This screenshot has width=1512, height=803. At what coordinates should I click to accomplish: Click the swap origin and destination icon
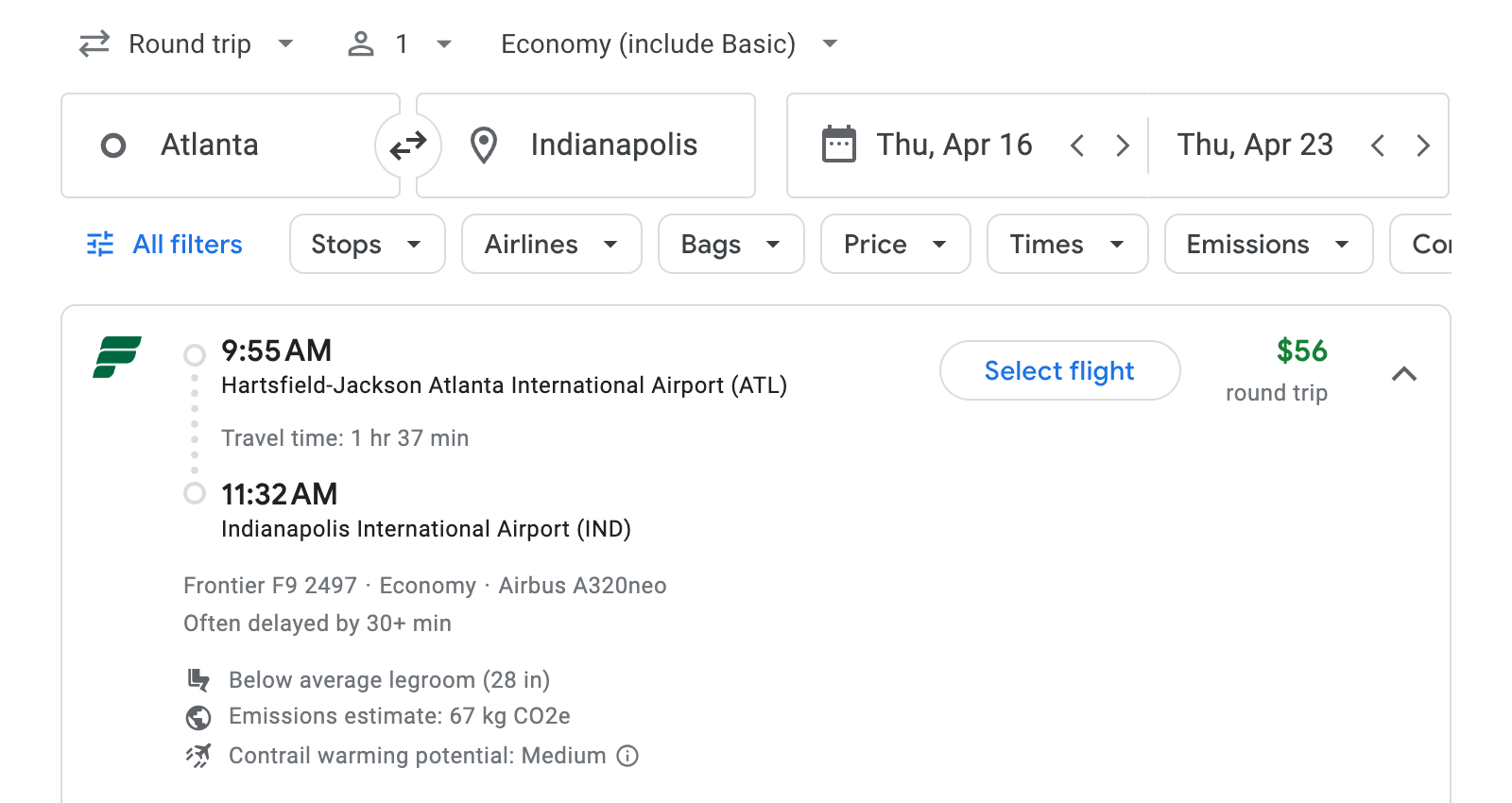coord(407,145)
